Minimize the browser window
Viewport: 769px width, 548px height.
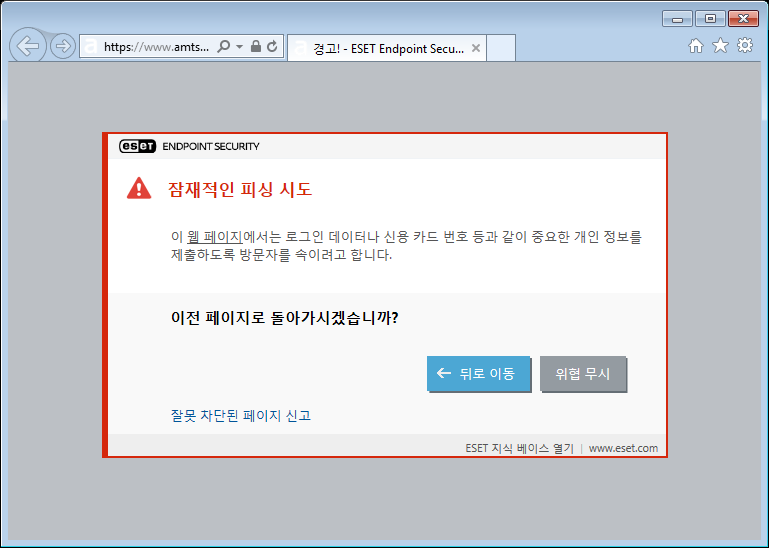point(677,19)
